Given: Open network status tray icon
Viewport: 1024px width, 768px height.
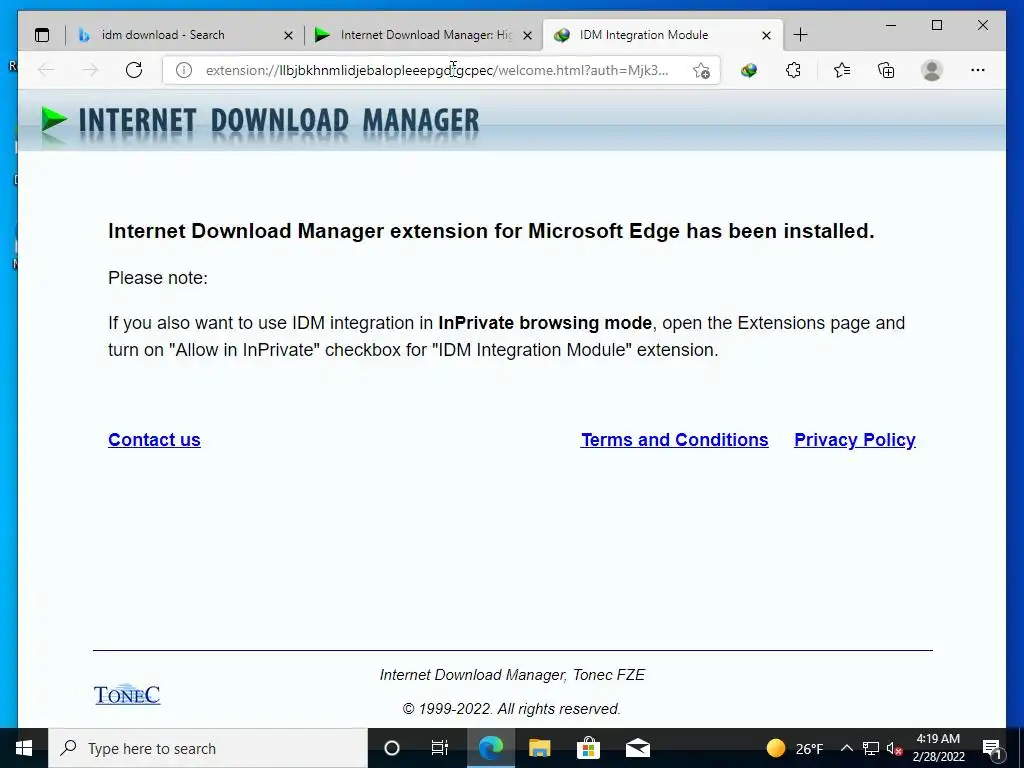Looking at the screenshot, I should pyautogui.click(x=871, y=748).
